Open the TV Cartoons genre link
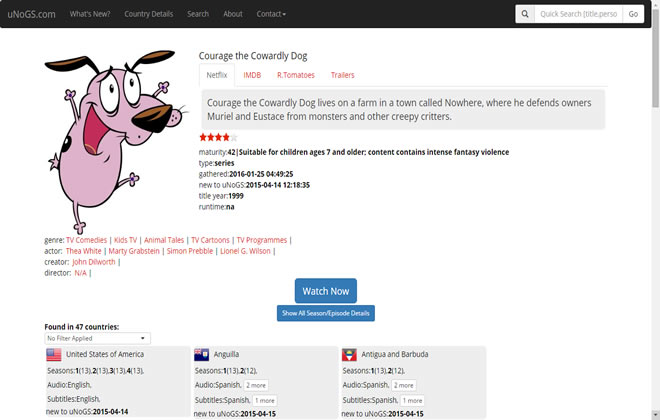The image size is (660, 420). pos(210,240)
